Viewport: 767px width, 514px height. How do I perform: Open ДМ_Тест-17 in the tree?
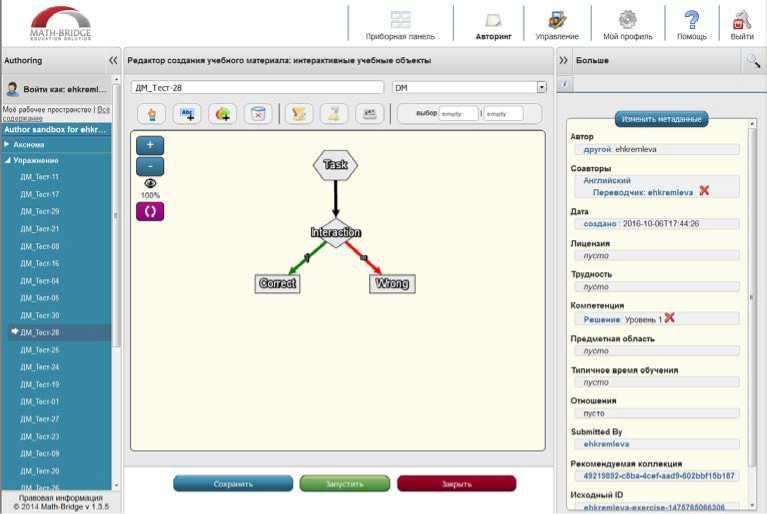40,194
